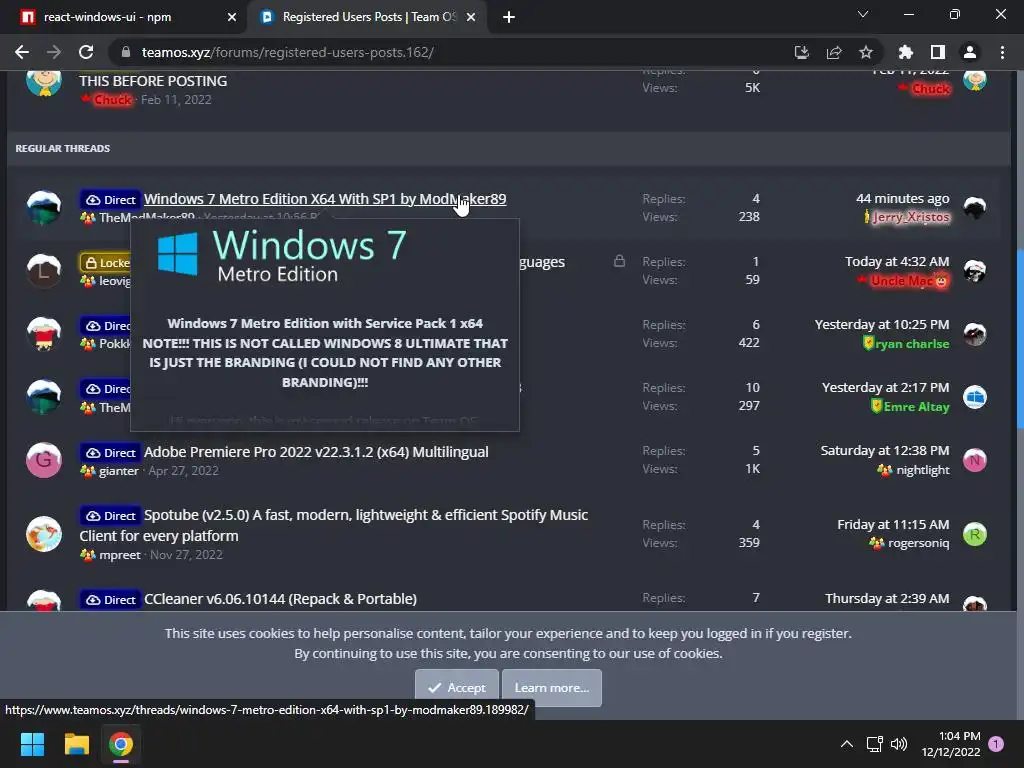Open THIS BEFORE POSTING thread title
The width and height of the screenshot is (1024, 768).
[x=153, y=81]
